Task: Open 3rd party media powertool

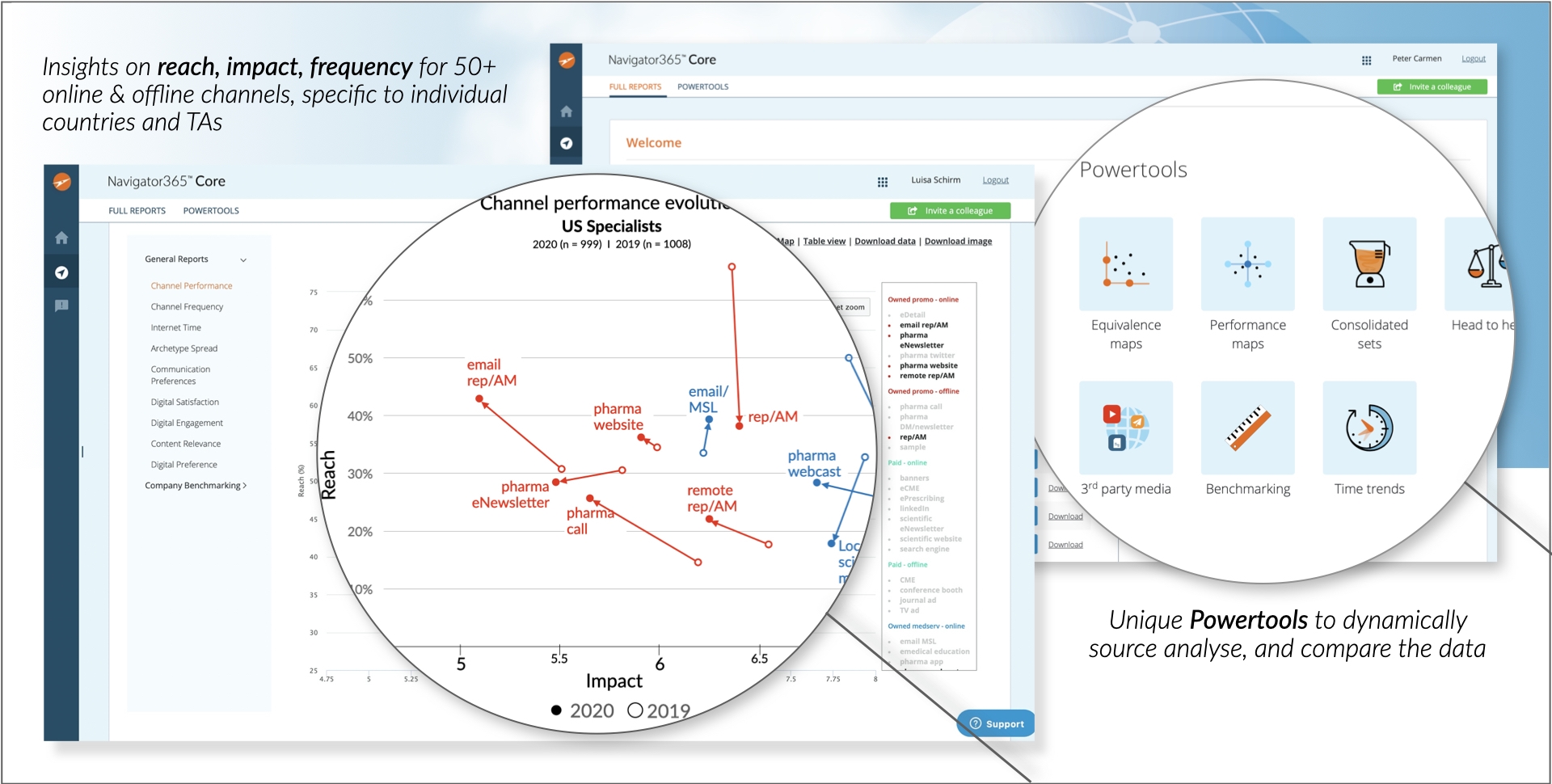Action: 1126,428
